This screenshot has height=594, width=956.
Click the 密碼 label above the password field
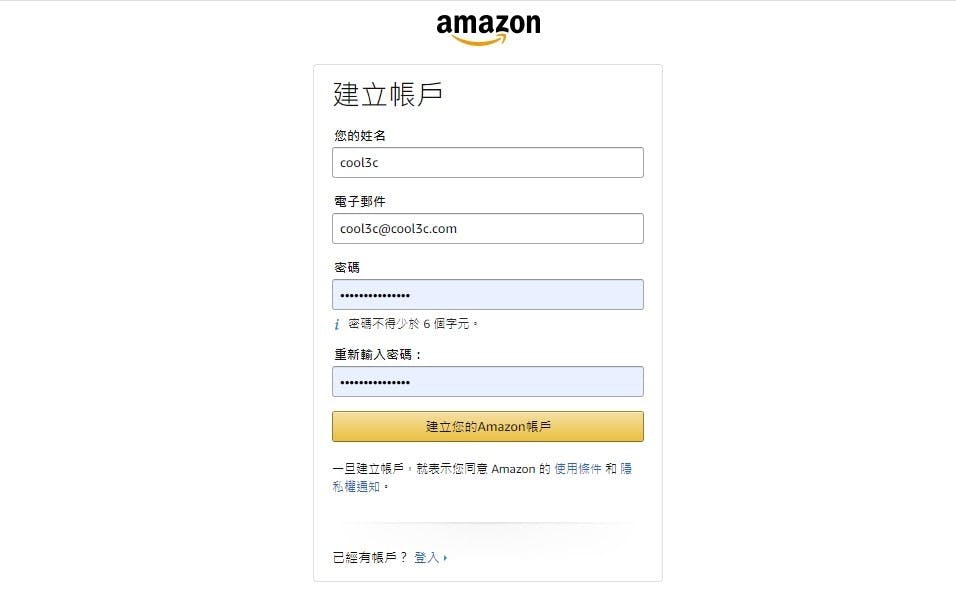347,267
